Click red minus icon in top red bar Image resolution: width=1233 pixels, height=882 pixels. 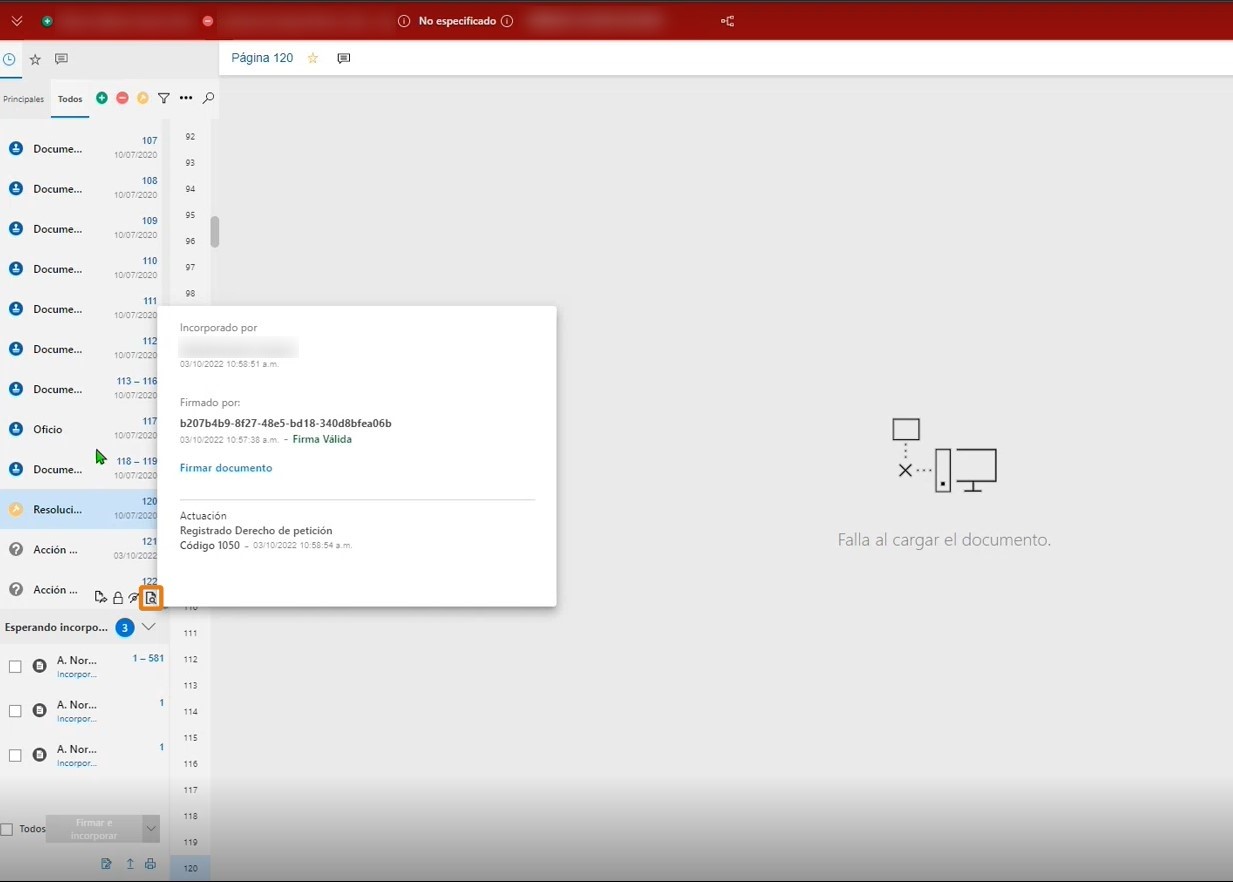[x=208, y=21]
